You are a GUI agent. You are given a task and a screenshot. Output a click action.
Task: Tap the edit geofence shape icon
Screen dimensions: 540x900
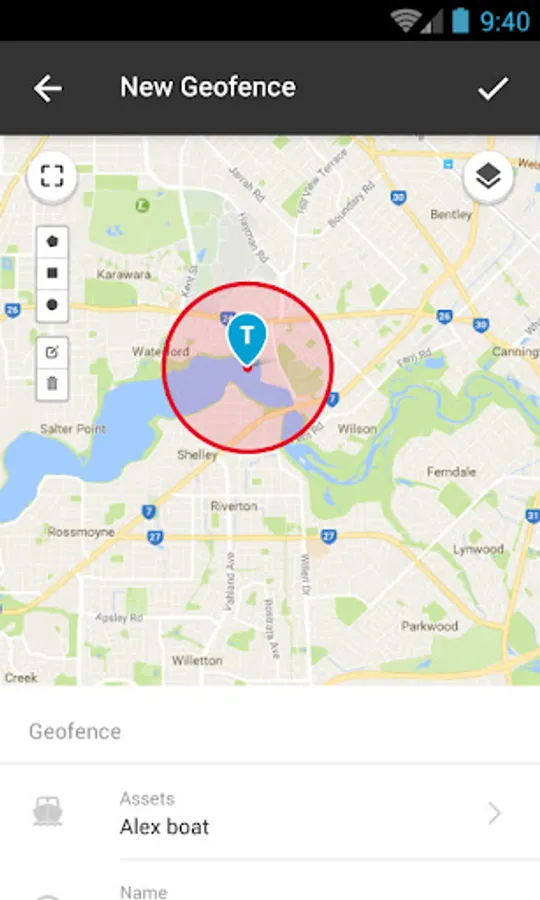[x=52, y=352]
